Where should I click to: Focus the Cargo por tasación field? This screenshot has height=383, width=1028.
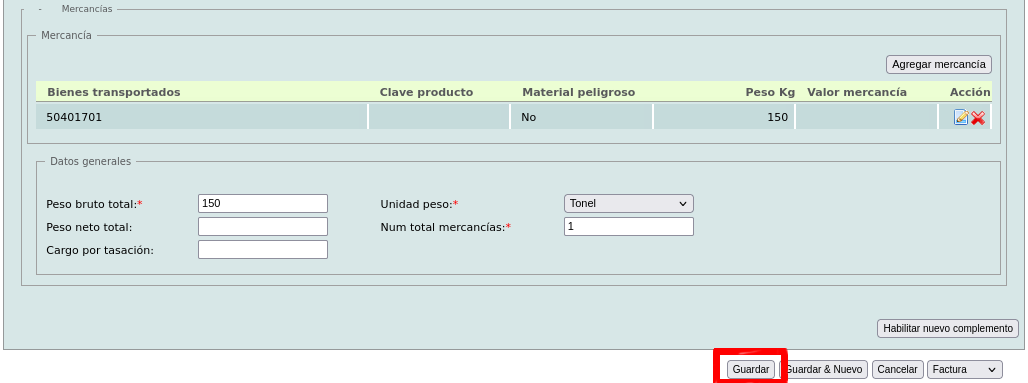tap(263, 249)
